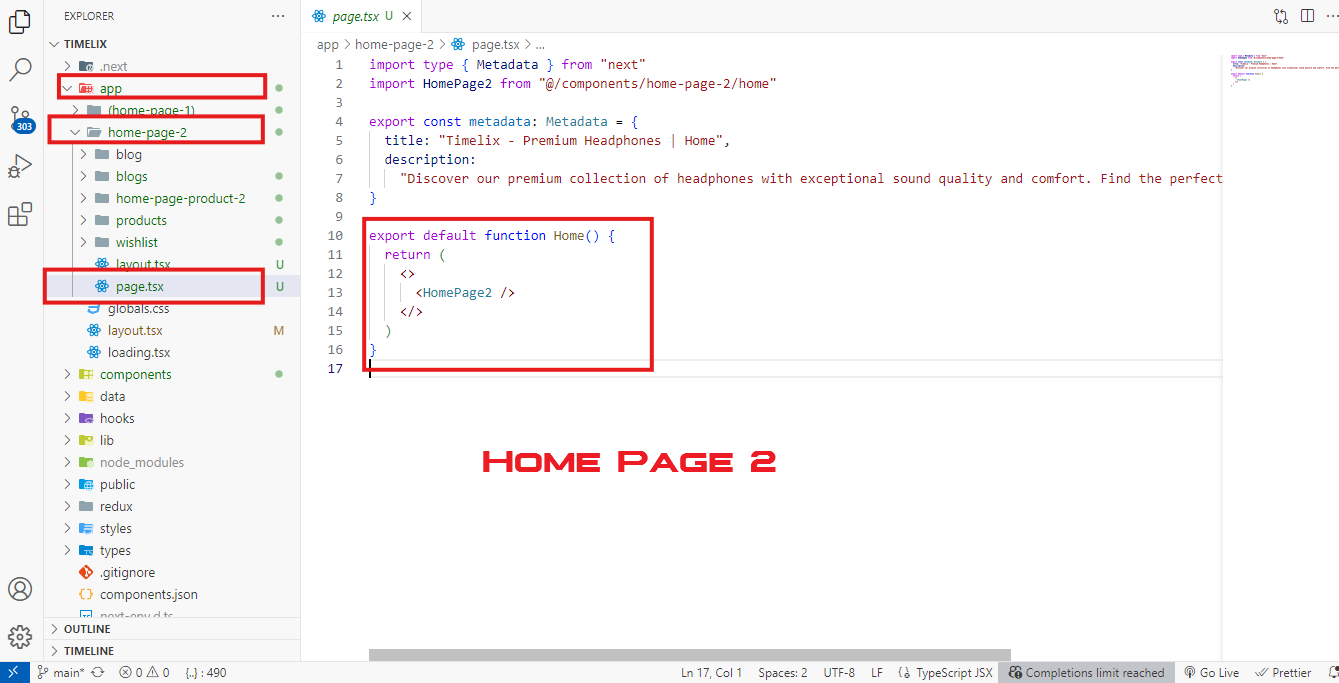Open the remote window indicator in status bar
1339x683 pixels.
pos(13,673)
